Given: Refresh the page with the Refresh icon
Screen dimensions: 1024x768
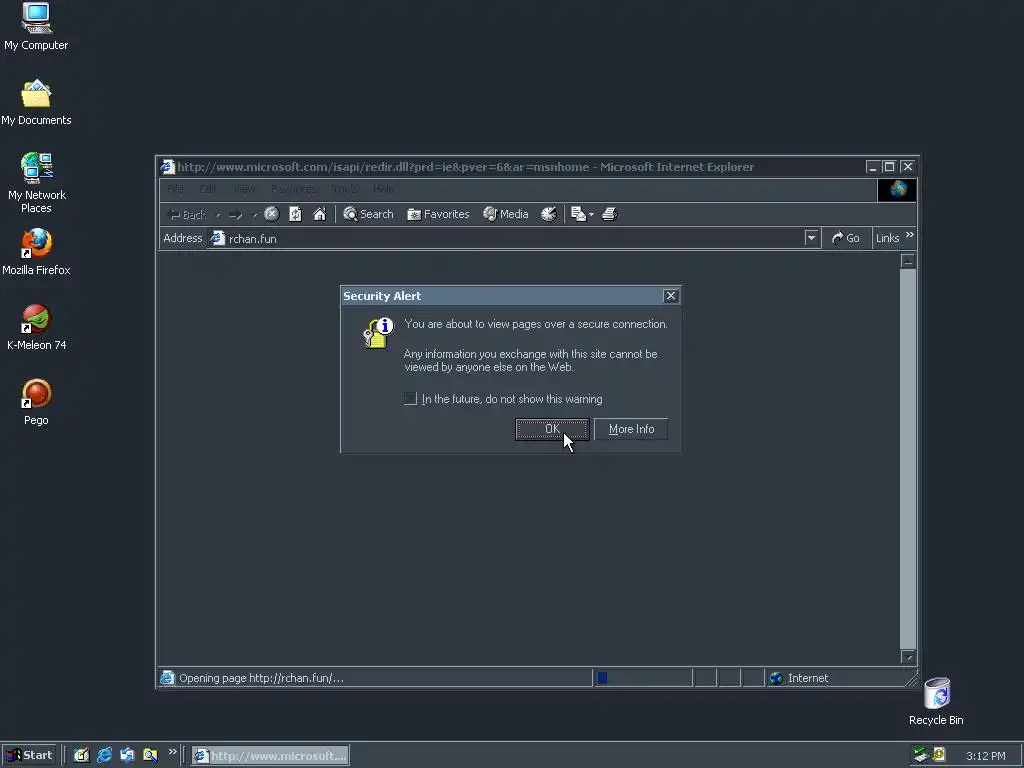Looking at the screenshot, I should (x=295, y=214).
